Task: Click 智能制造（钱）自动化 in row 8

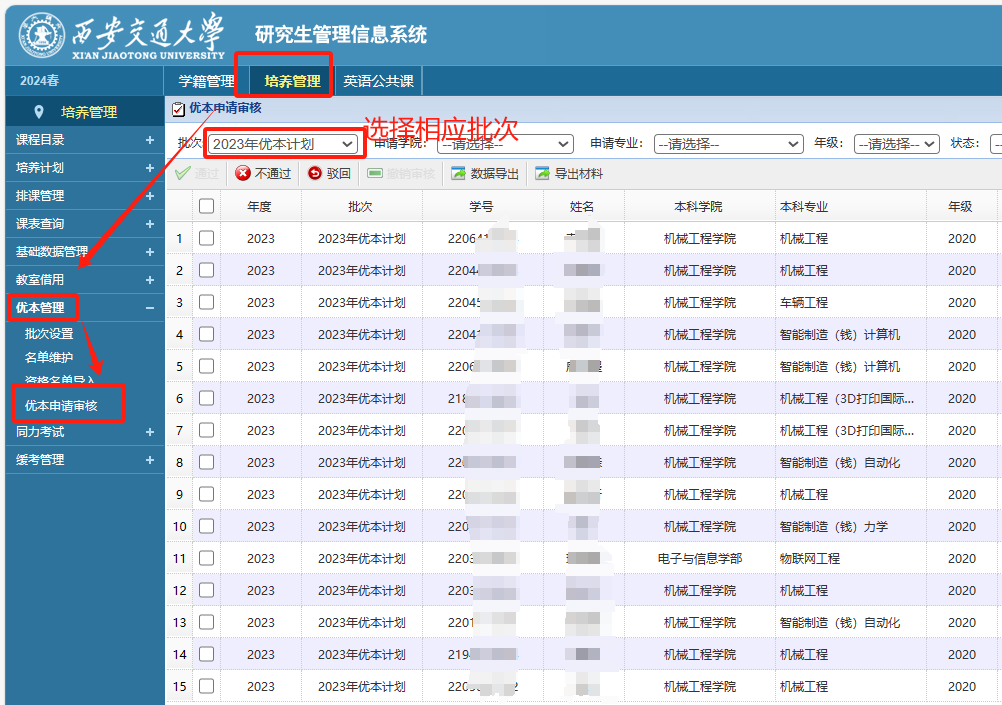Action: coord(840,463)
